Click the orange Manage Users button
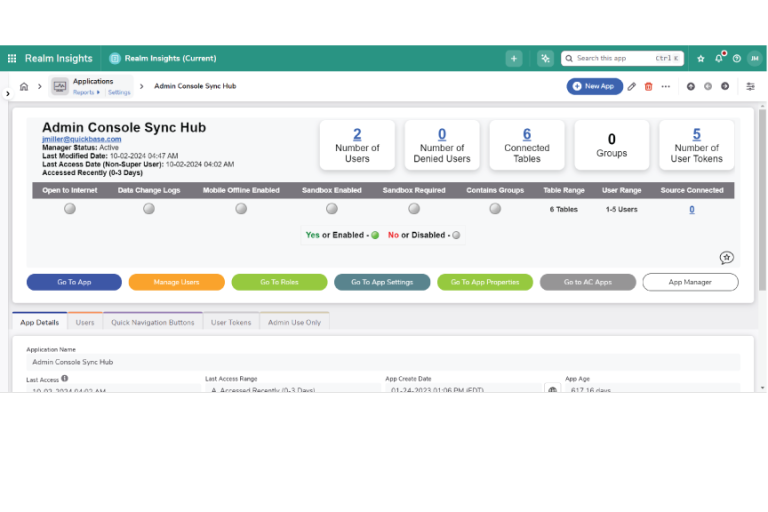The image size is (768, 512). click(x=176, y=282)
